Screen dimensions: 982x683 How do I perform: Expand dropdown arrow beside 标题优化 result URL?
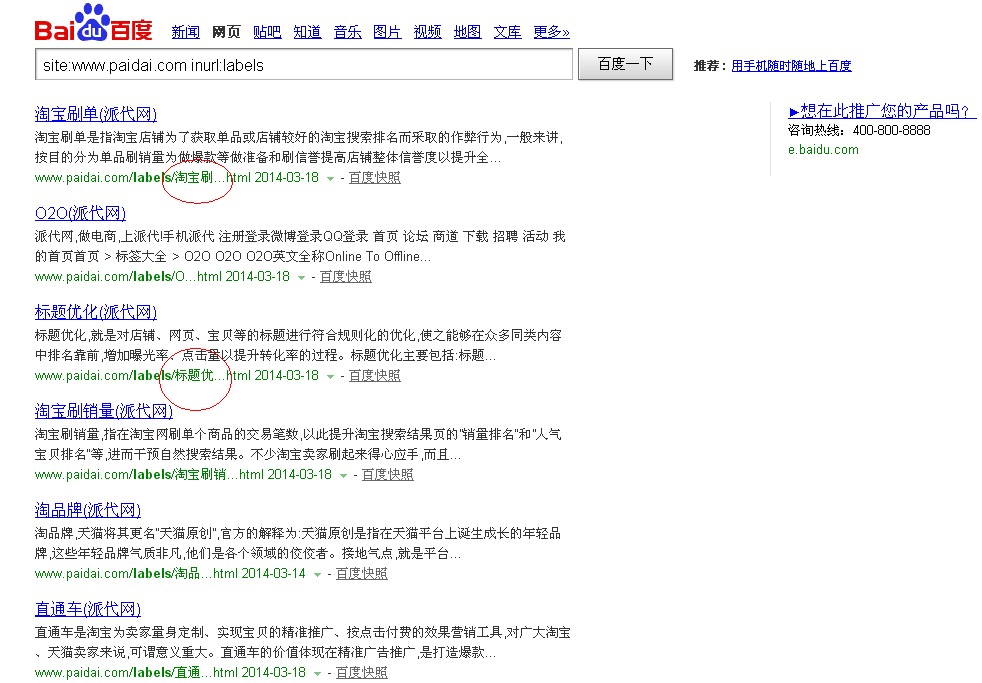click(330, 377)
